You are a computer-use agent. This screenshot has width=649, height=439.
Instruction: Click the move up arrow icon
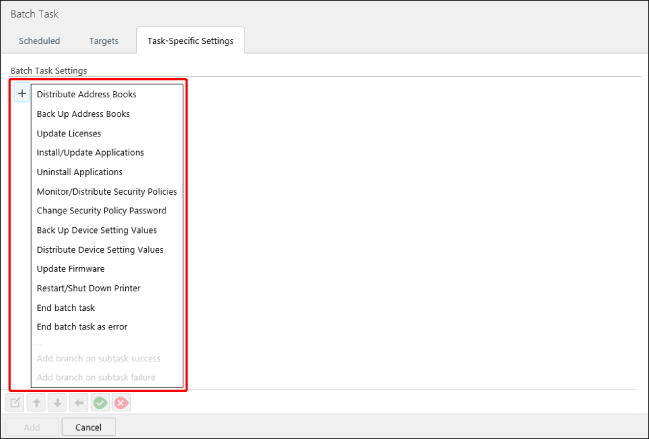[37, 403]
